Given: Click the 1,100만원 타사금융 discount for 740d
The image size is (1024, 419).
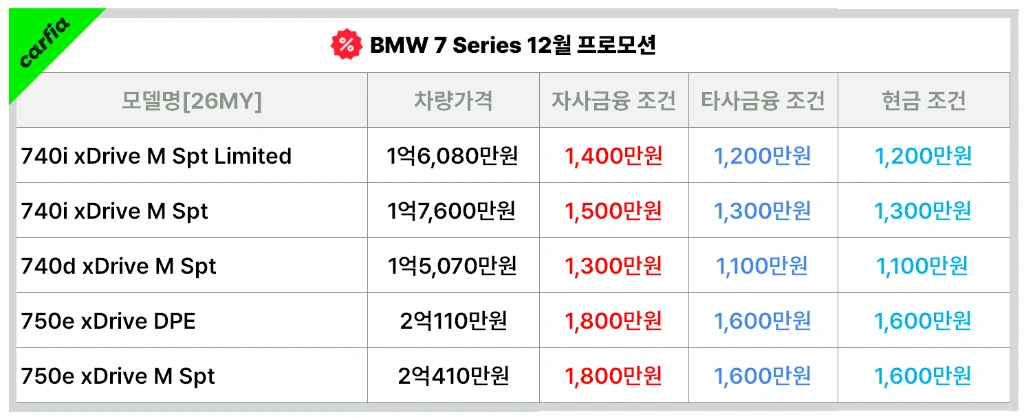Looking at the screenshot, I should point(761,266).
